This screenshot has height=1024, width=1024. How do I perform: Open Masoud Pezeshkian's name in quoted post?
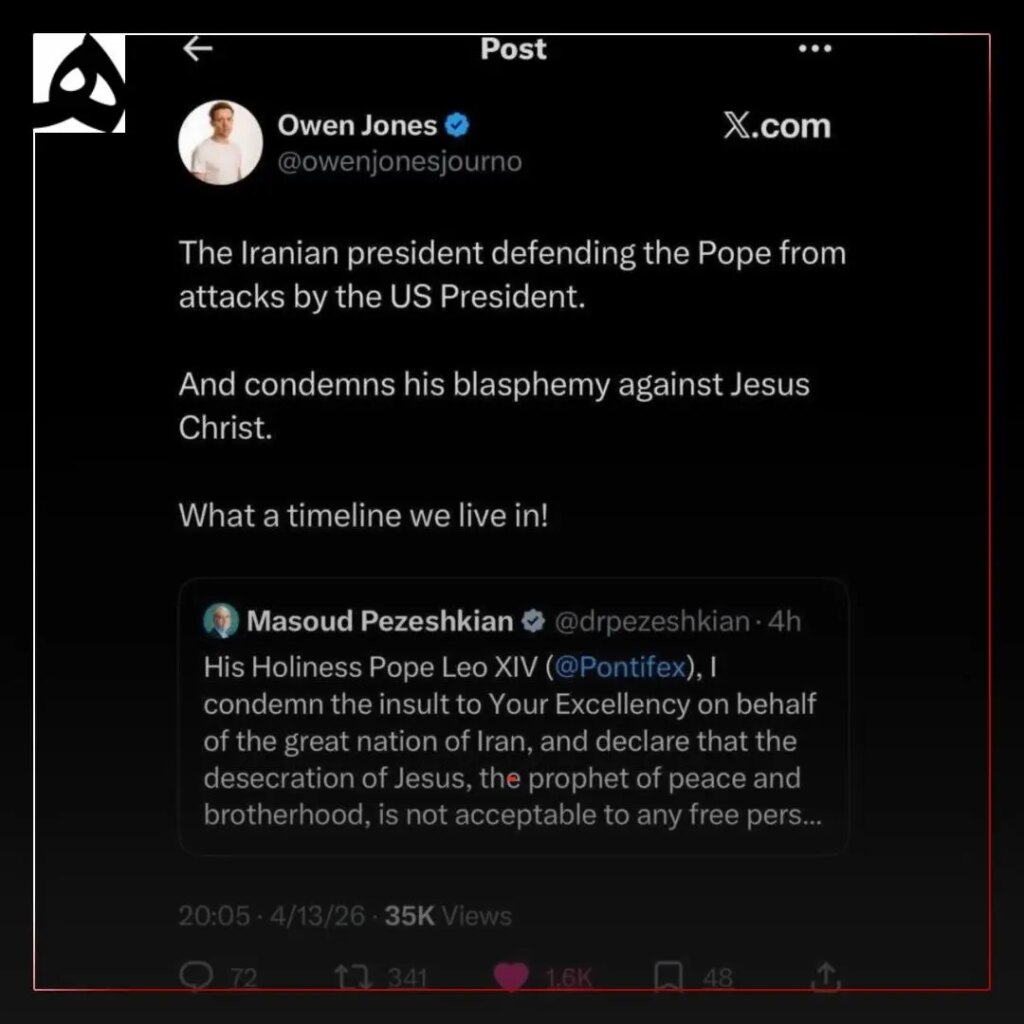tap(379, 622)
